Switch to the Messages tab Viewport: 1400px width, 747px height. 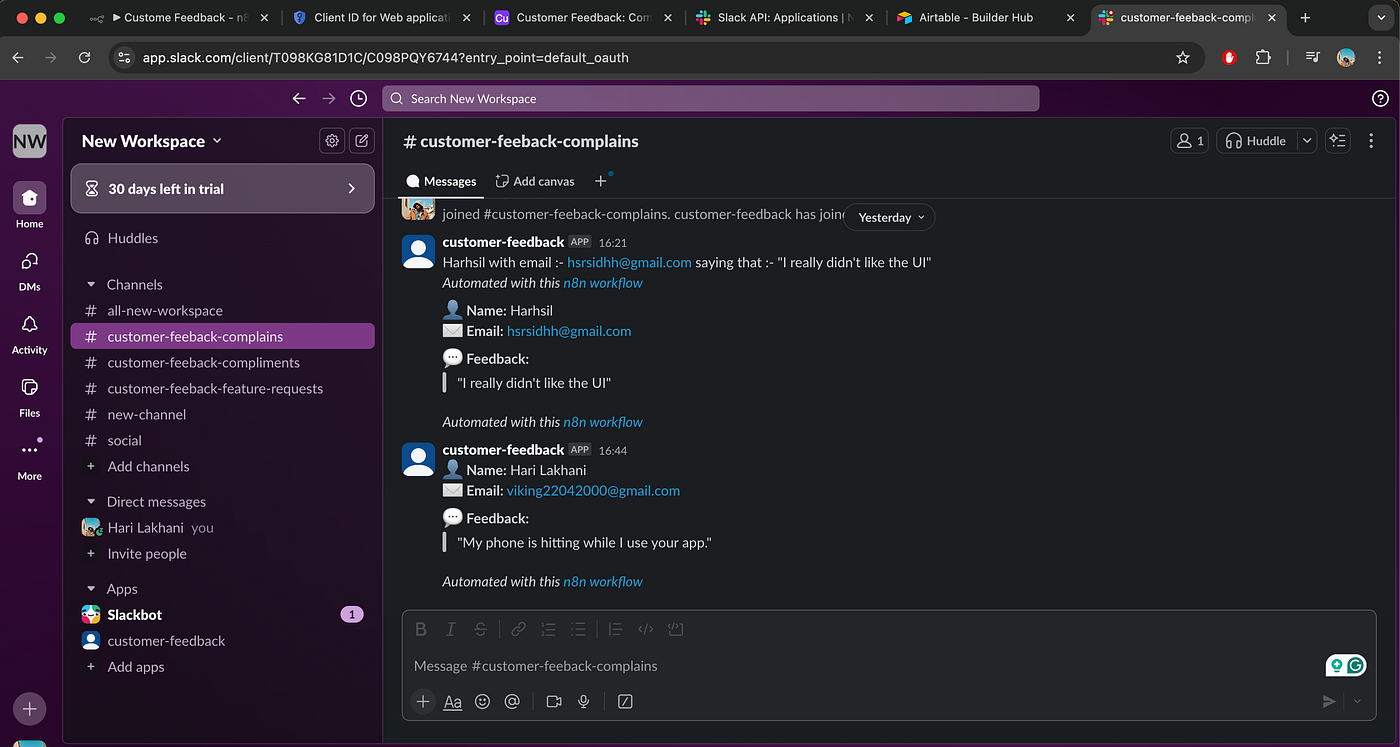click(441, 181)
